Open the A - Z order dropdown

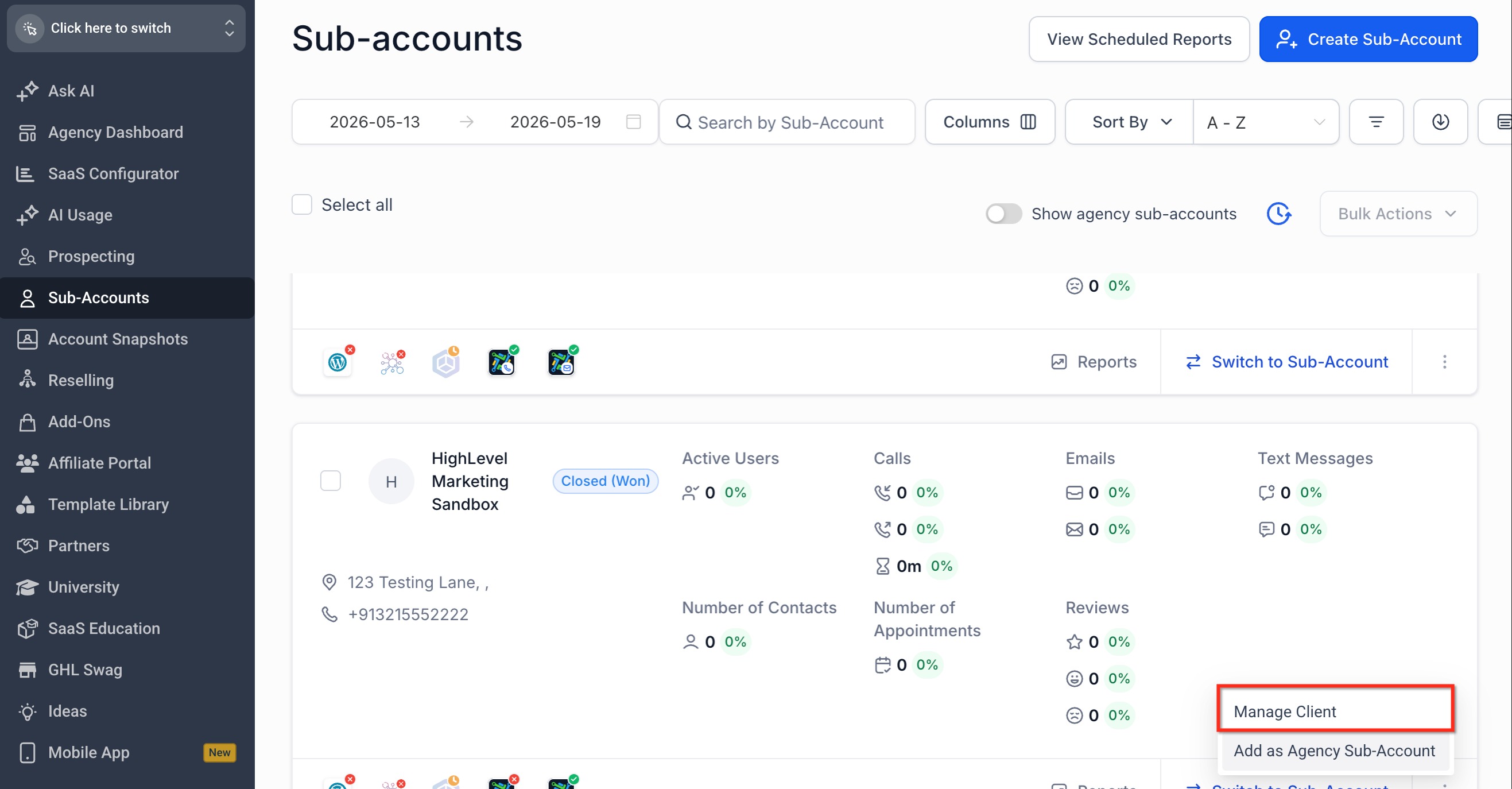(1266, 122)
